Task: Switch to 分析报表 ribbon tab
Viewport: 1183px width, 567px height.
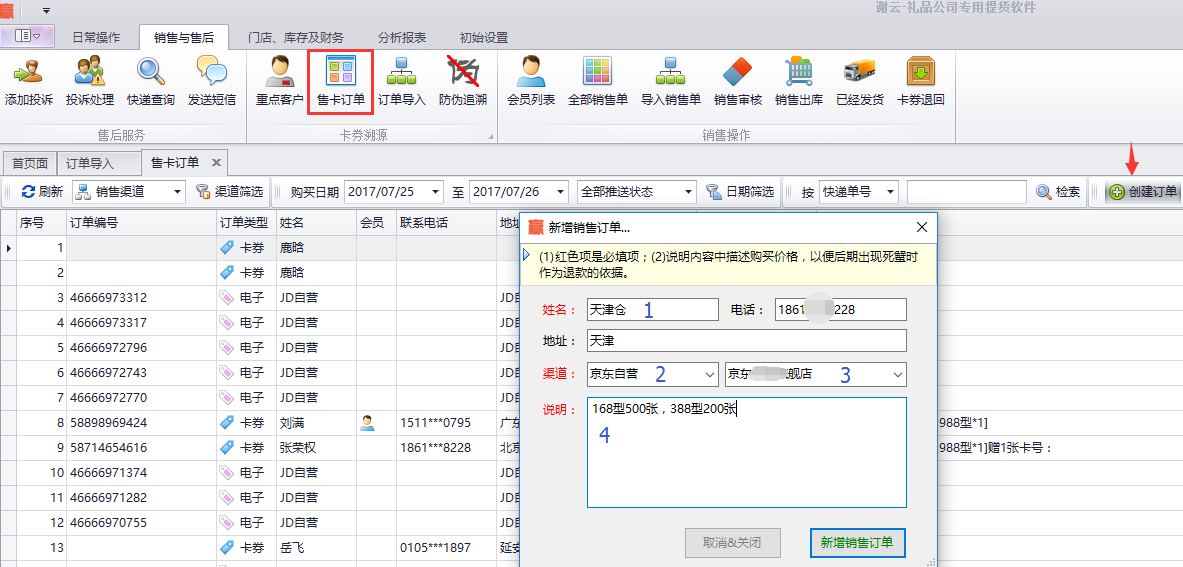Action: click(402, 37)
